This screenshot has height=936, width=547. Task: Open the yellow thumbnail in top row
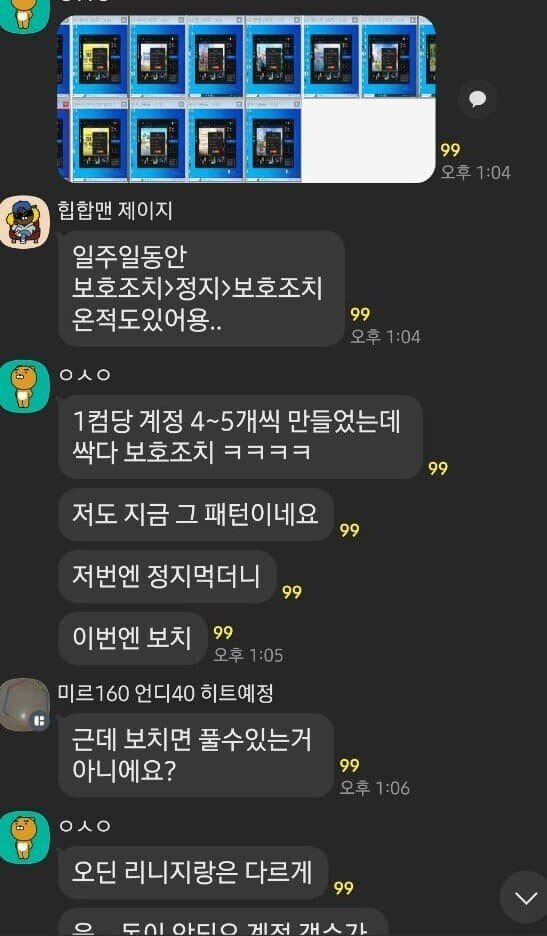100,56
